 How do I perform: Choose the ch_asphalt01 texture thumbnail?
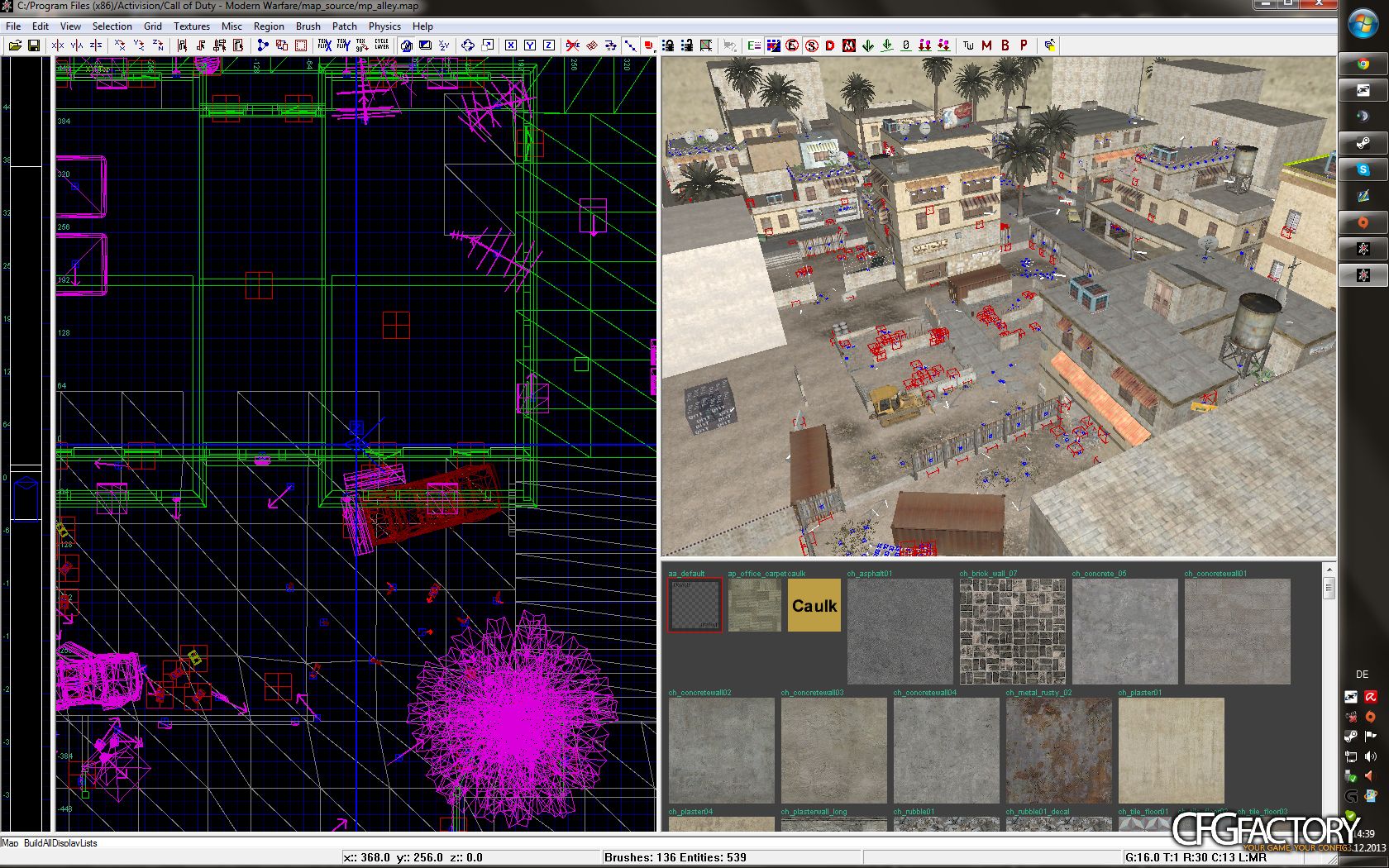click(900, 632)
